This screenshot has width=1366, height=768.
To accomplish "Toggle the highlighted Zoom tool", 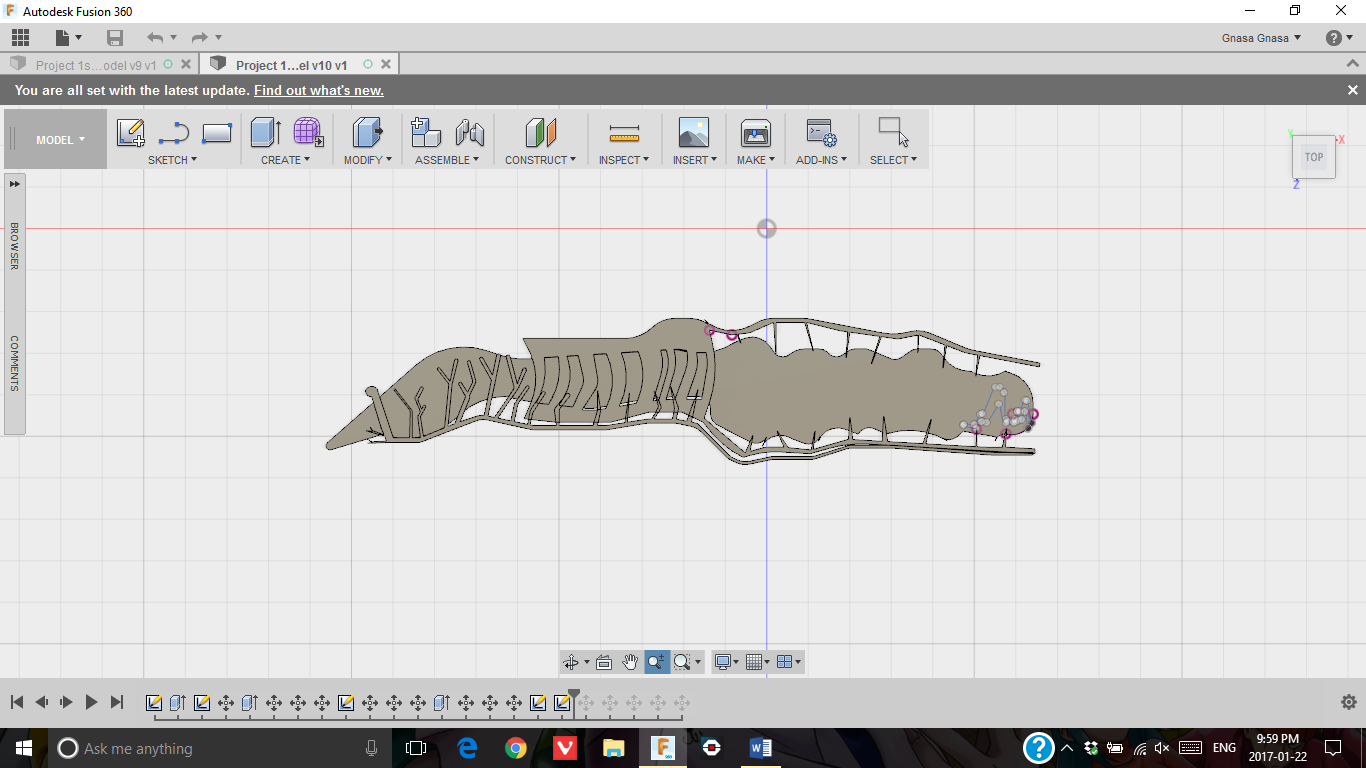I will pos(657,662).
